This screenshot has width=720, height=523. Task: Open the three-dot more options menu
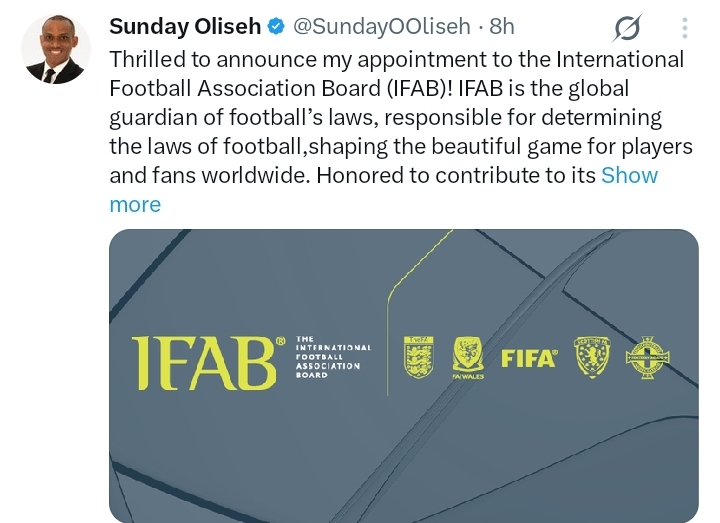coord(685,28)
